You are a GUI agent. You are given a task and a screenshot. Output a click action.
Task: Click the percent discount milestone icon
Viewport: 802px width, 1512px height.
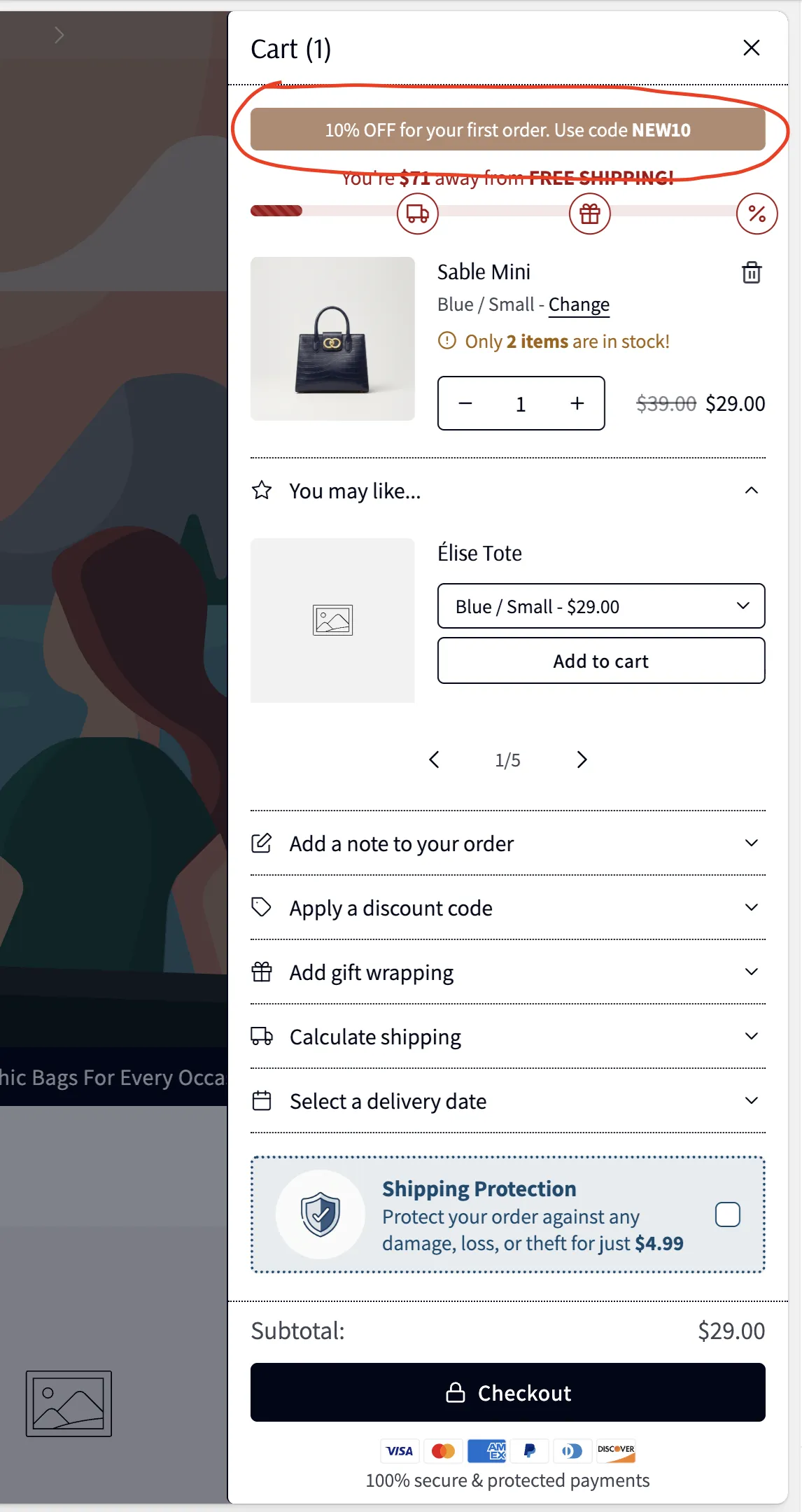coord(757,213)
